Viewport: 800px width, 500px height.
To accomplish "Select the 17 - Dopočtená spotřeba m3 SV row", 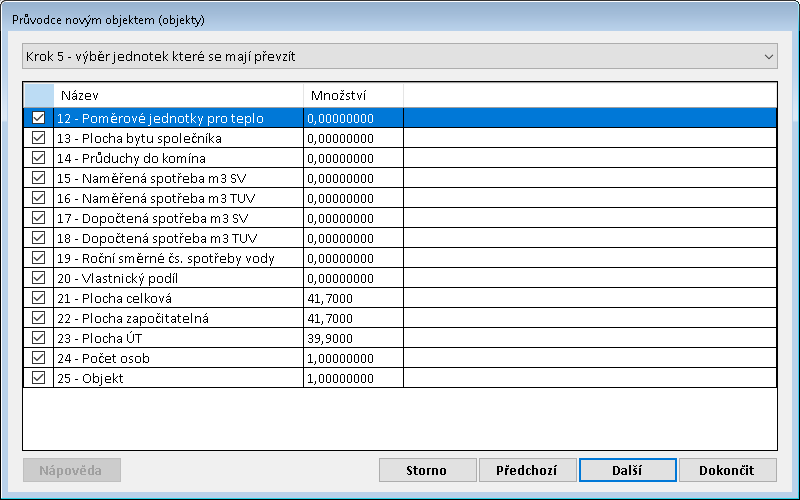I will pyautogui.click(x=178, y=218).
